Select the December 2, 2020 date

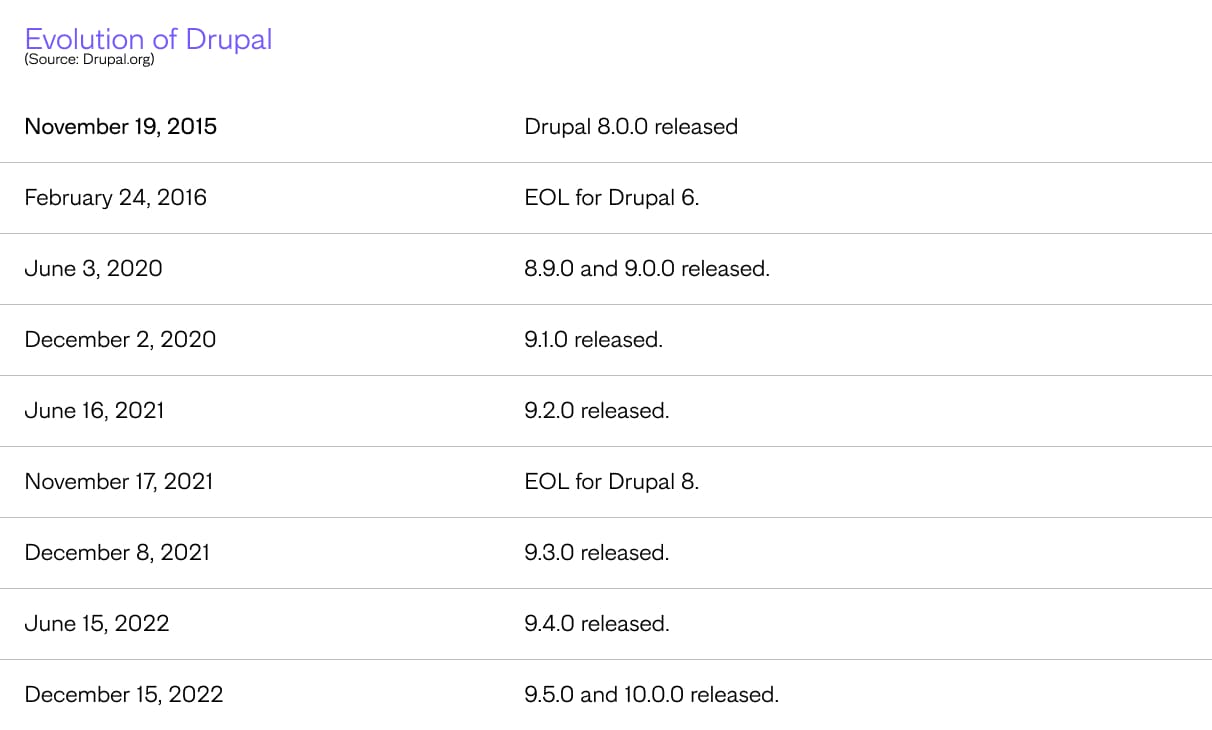pyautogui.click(x=120, y=340)
